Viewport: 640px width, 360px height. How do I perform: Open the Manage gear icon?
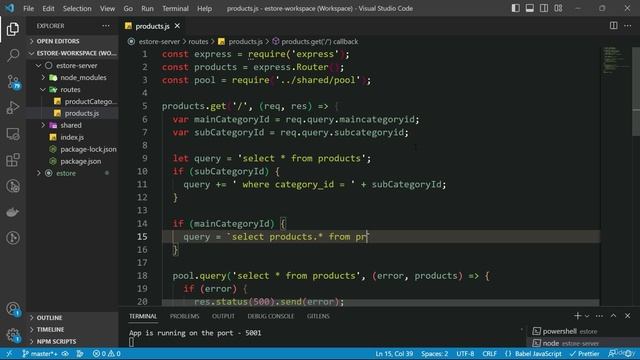pos(13,336)
